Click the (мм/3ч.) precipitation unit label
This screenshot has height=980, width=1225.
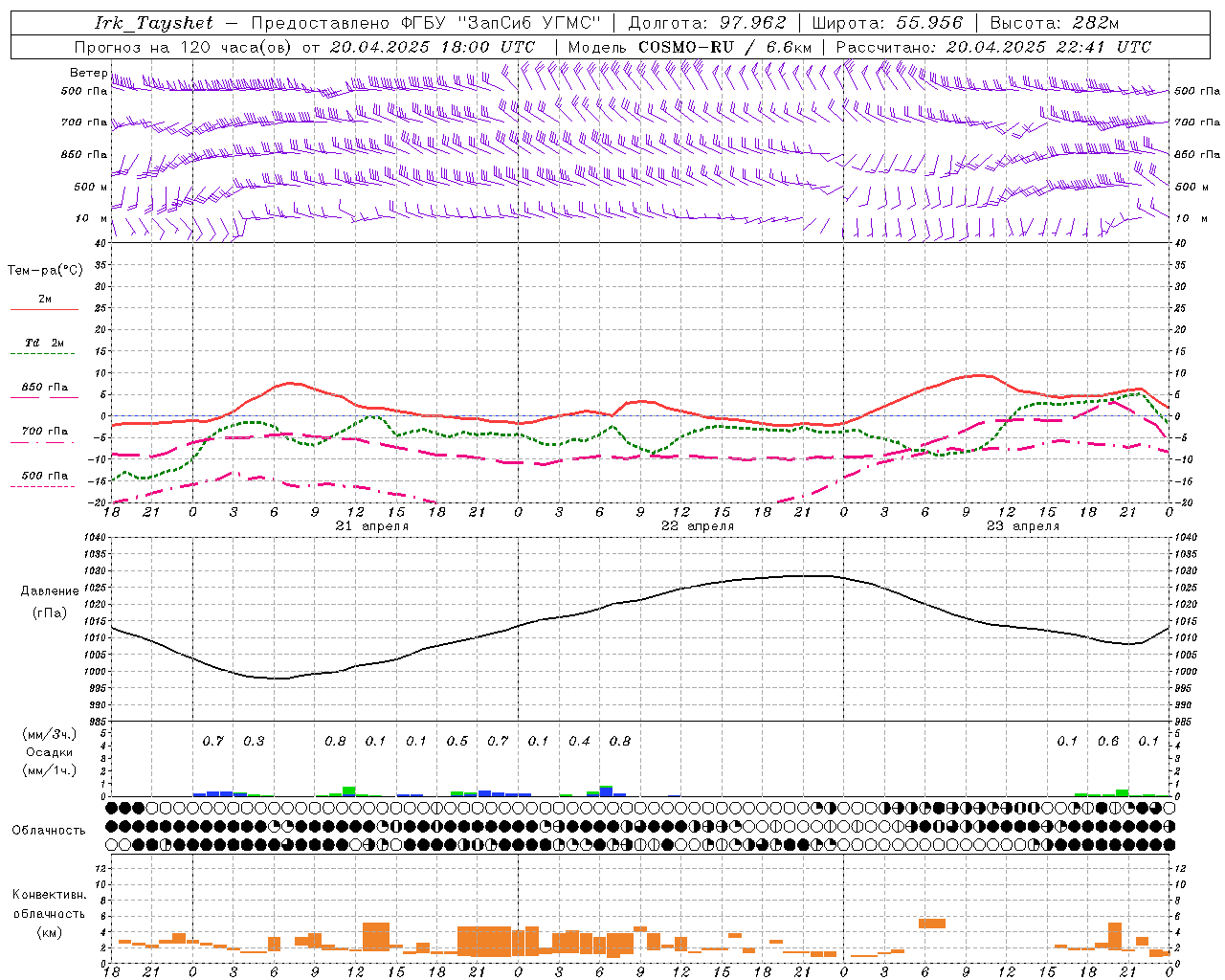[x=50, y=734]
